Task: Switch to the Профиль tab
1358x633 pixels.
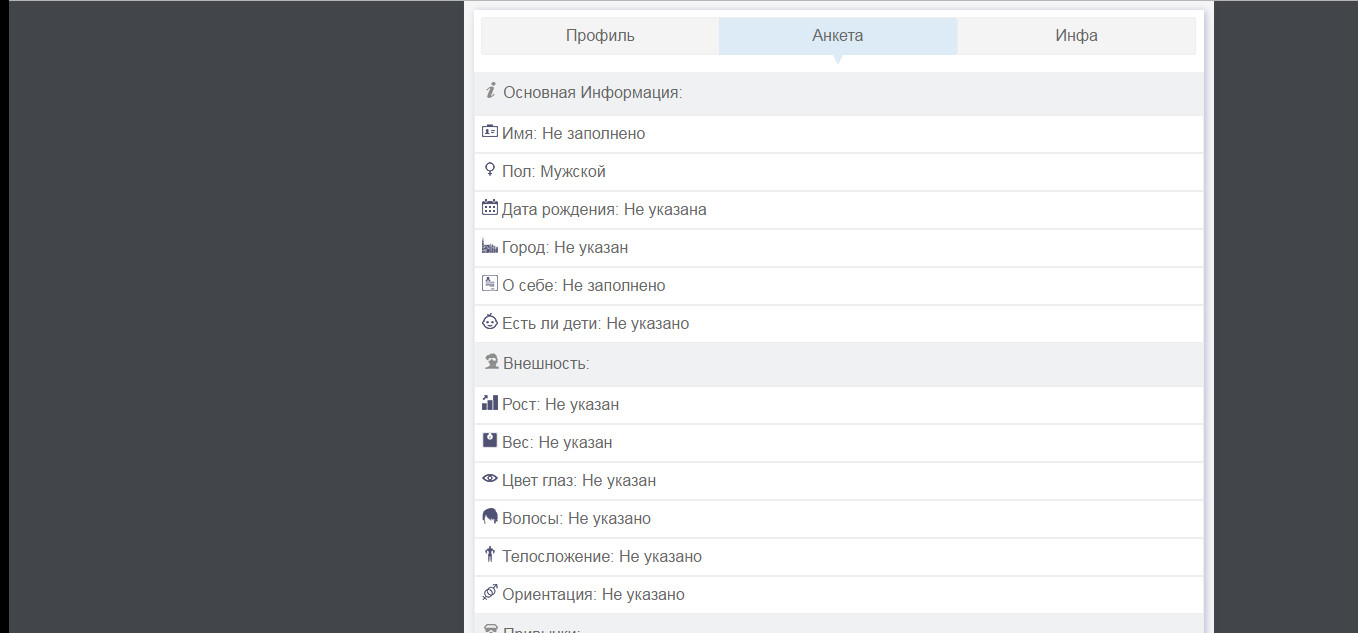Action: click(x=600, y=36)
